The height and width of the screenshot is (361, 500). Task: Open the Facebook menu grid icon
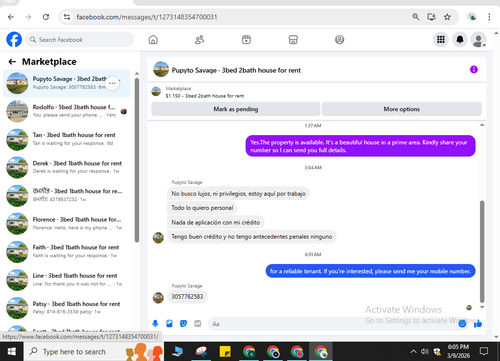(x=441, y=40)
